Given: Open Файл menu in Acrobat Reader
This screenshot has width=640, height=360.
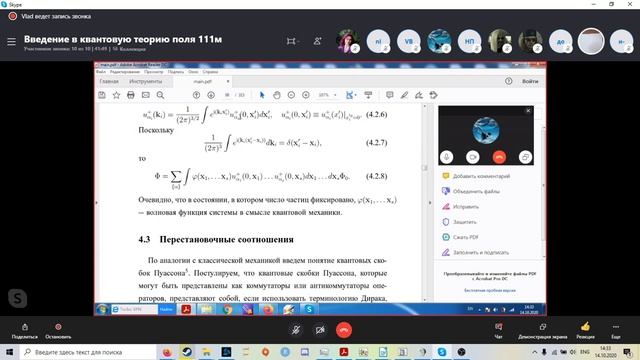Looking at the screenshot, I should pyautogui.click(x=101, y=72).
